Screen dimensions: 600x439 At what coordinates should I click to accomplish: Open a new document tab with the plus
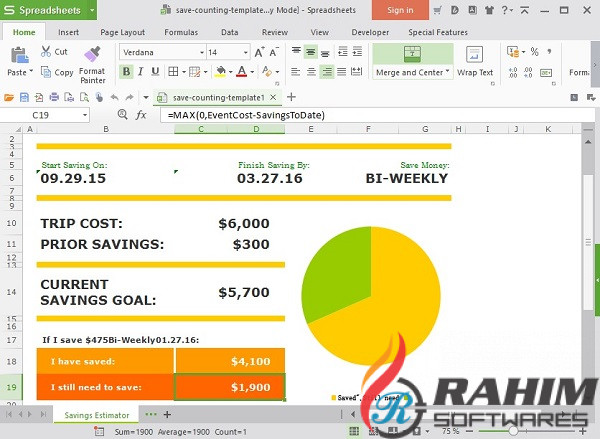(291, 97)
